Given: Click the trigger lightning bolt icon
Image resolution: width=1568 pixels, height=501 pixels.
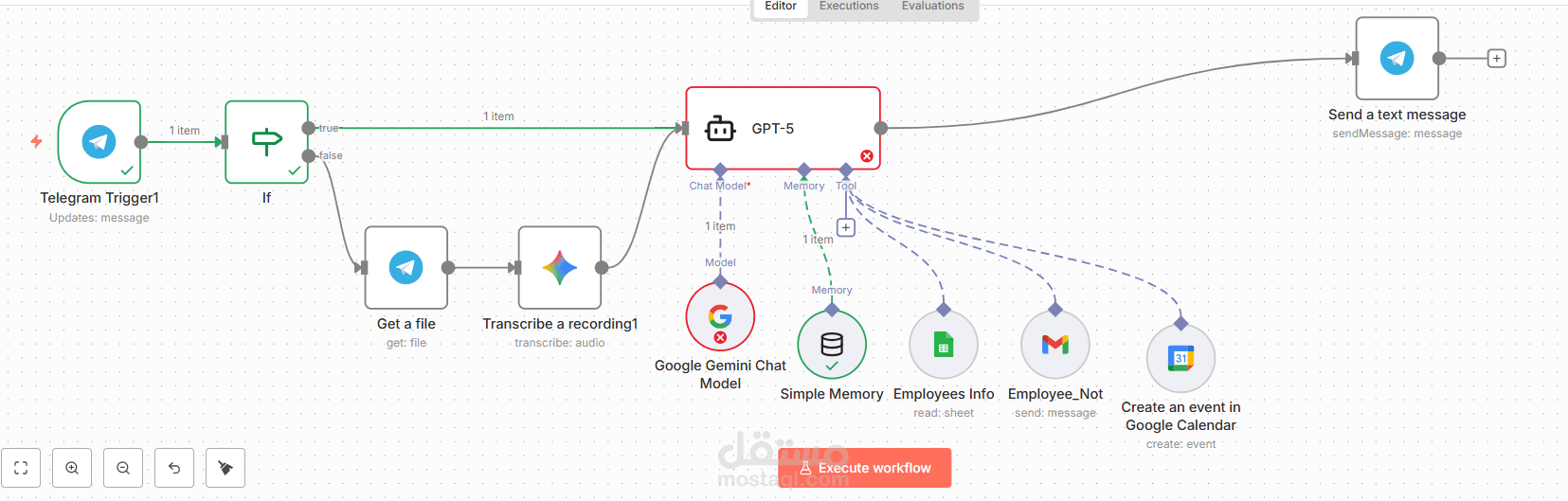Looking at the screenshot, I should [36, 141].
